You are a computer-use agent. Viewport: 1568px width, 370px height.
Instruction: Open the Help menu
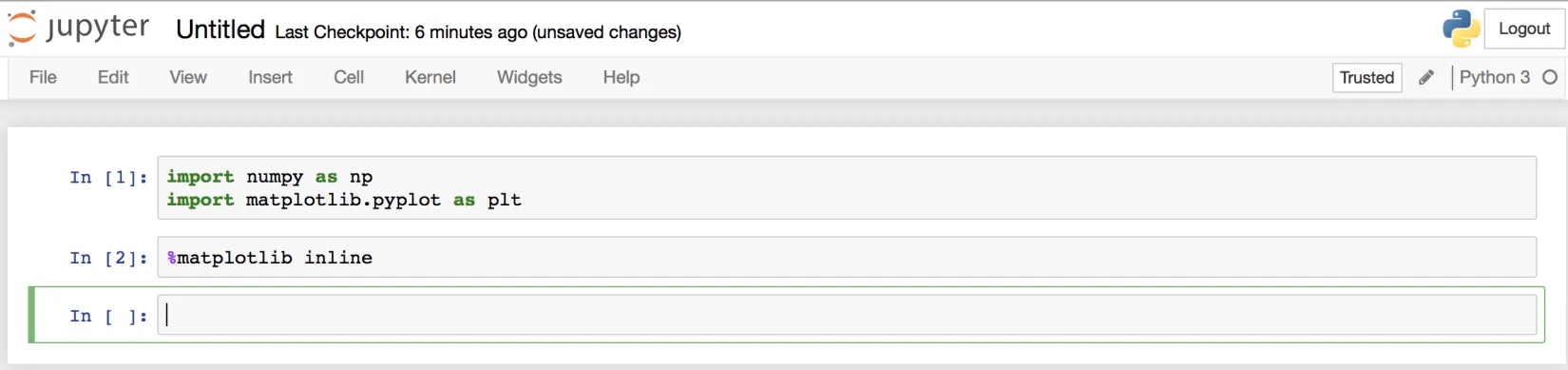[x=621, y=77]
